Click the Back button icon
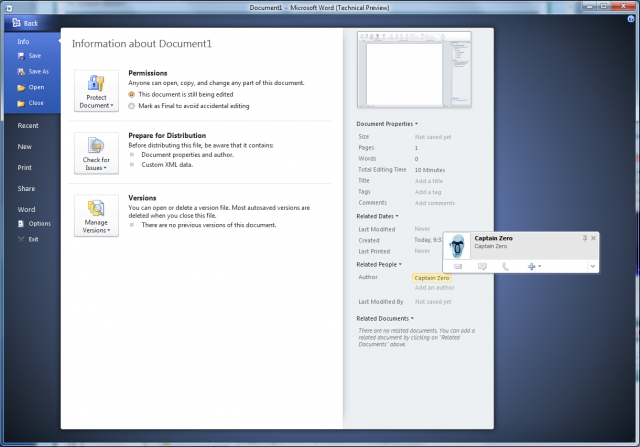 pos(16,23)
